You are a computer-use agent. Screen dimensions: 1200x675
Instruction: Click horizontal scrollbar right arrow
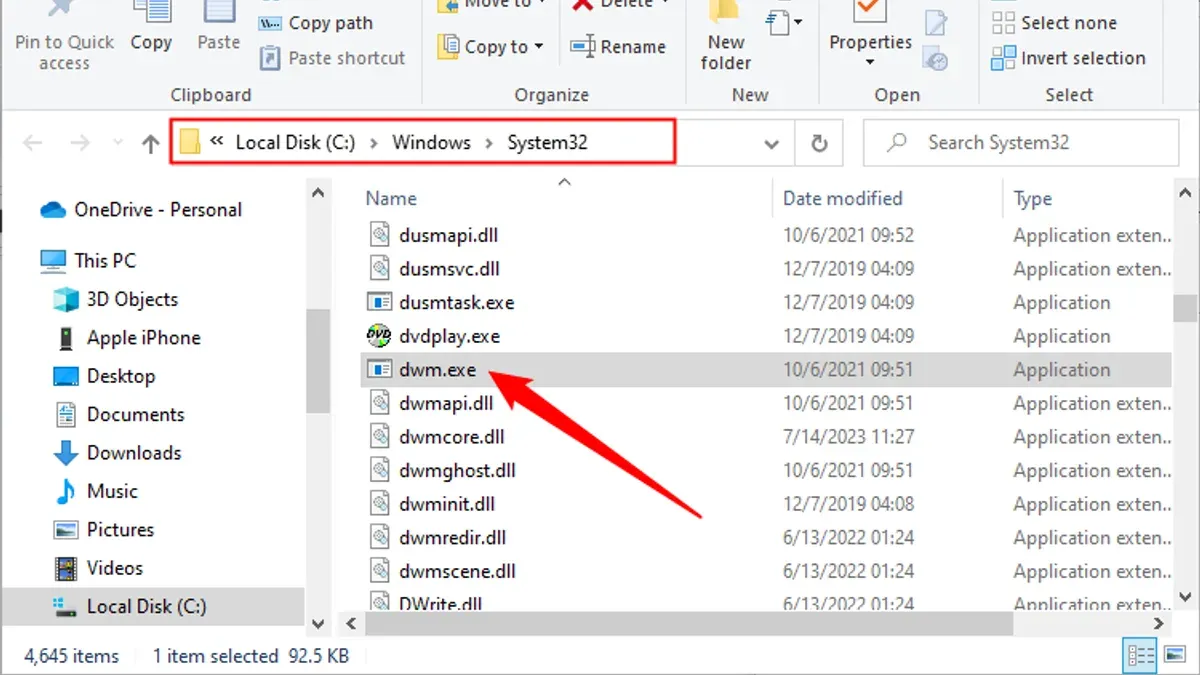[x=1157, y=623]
